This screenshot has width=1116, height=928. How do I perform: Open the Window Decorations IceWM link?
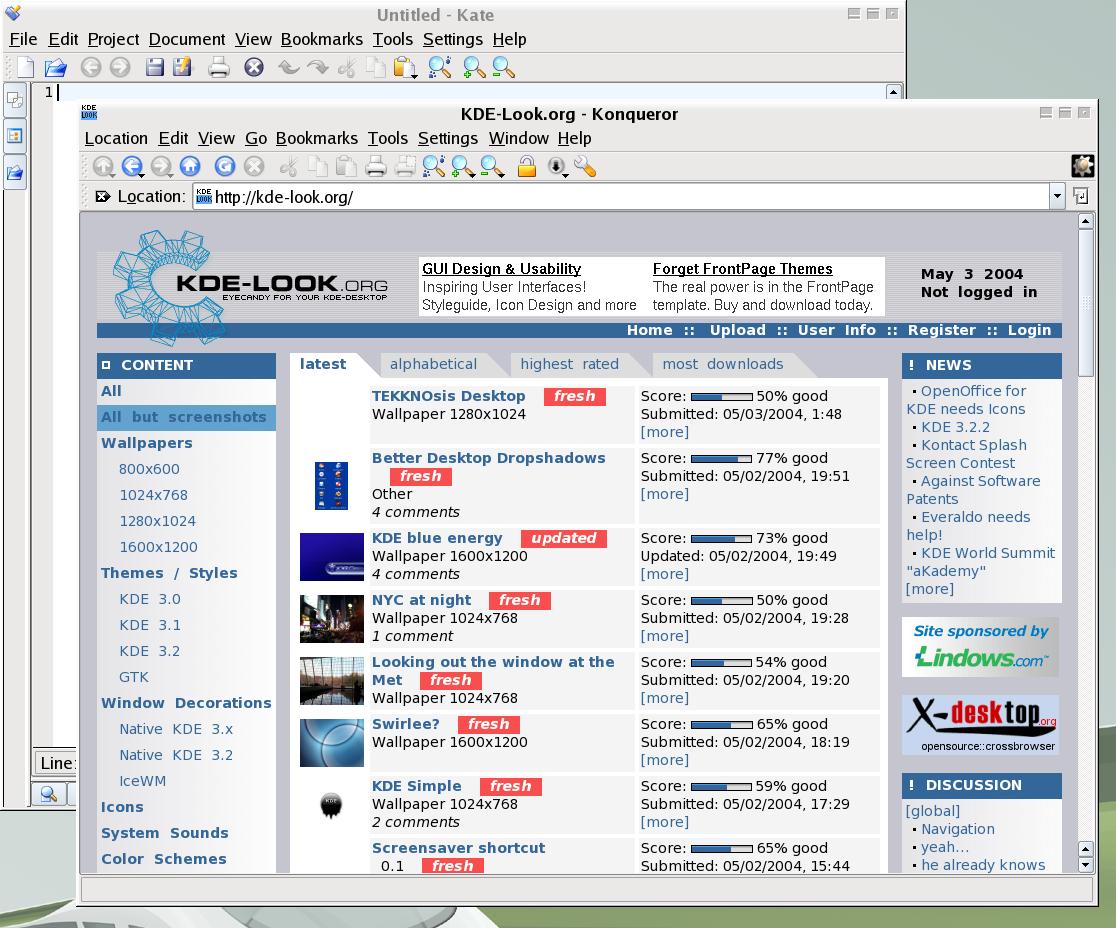point(142,781)
